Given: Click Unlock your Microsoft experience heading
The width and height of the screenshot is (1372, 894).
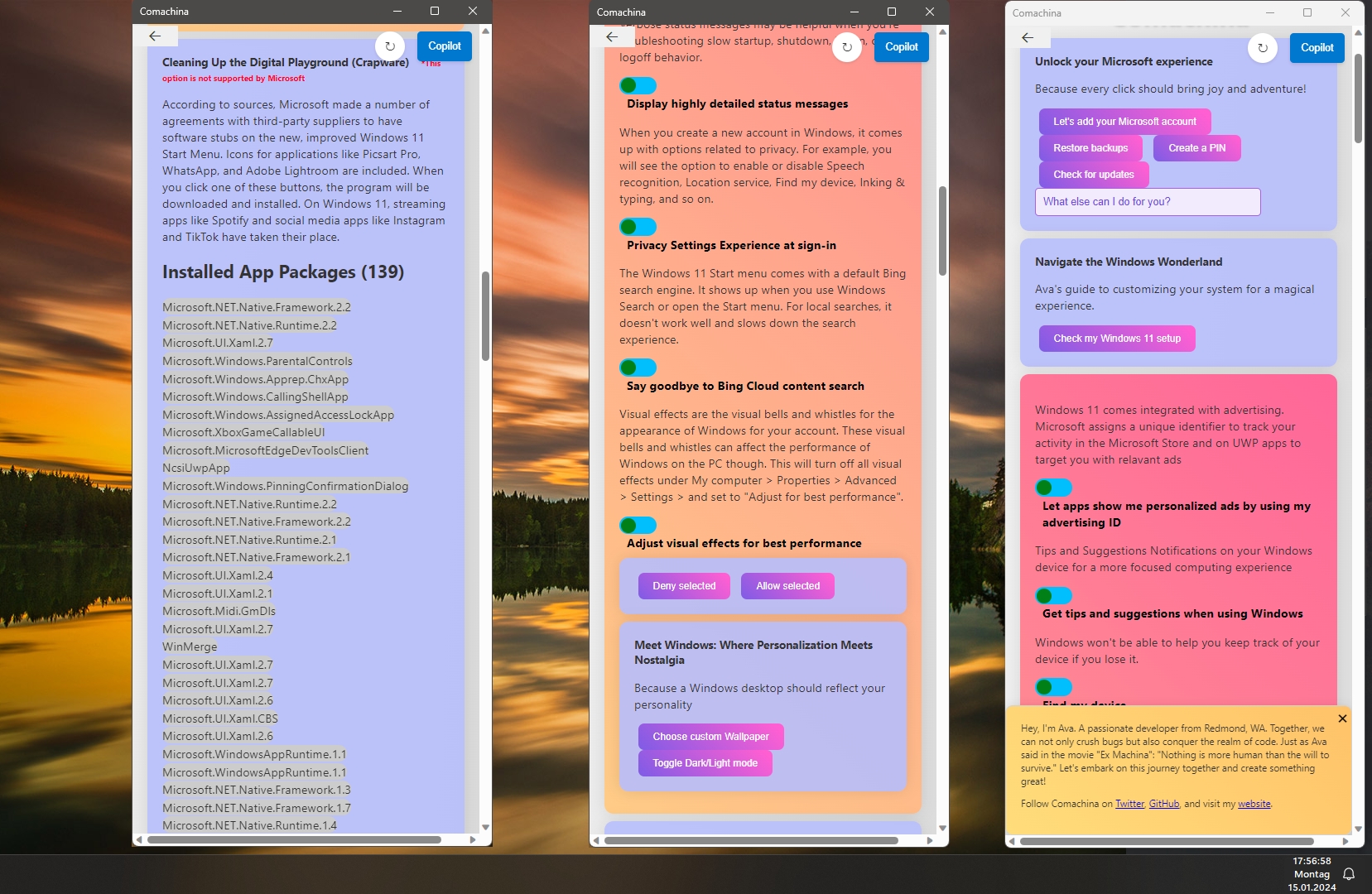Looking at the screenshot, I should pyautogui.click(x=1124, y=61).
